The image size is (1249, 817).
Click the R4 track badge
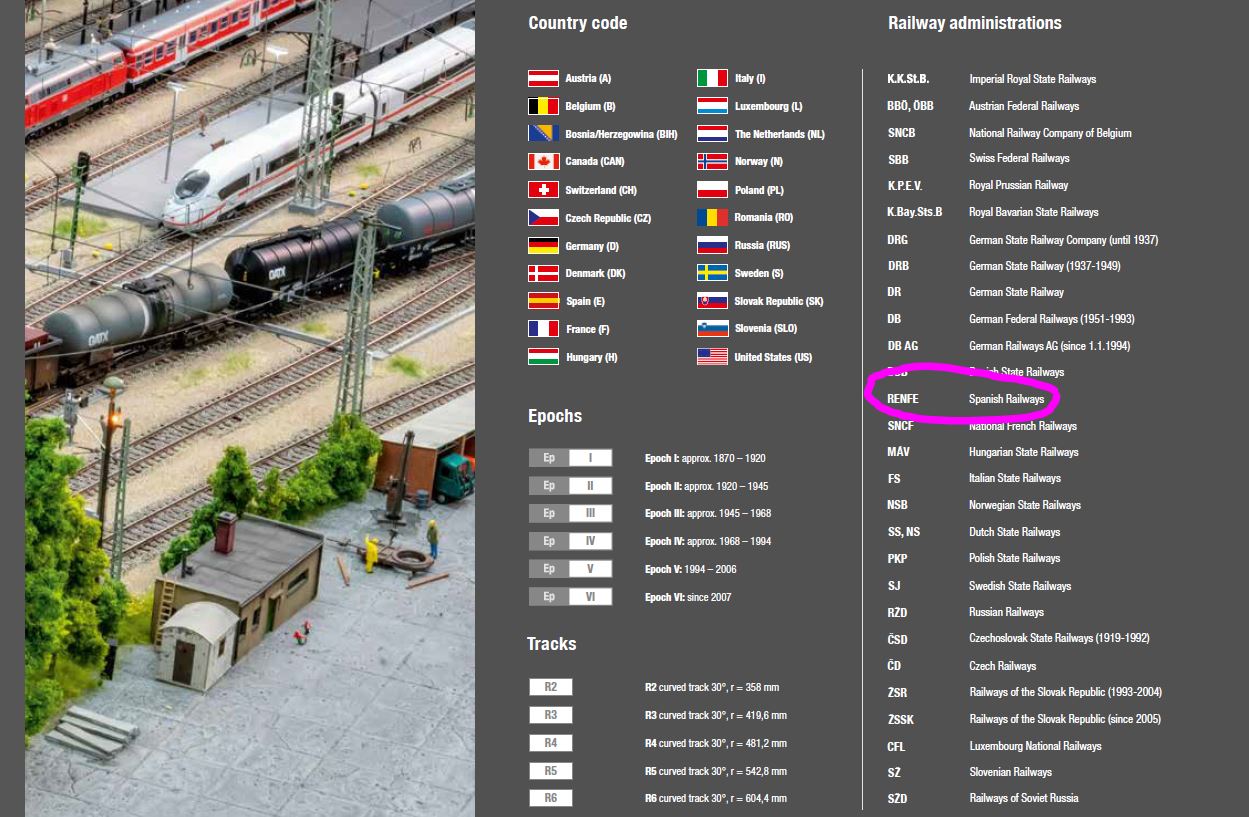tap(551, 743)
